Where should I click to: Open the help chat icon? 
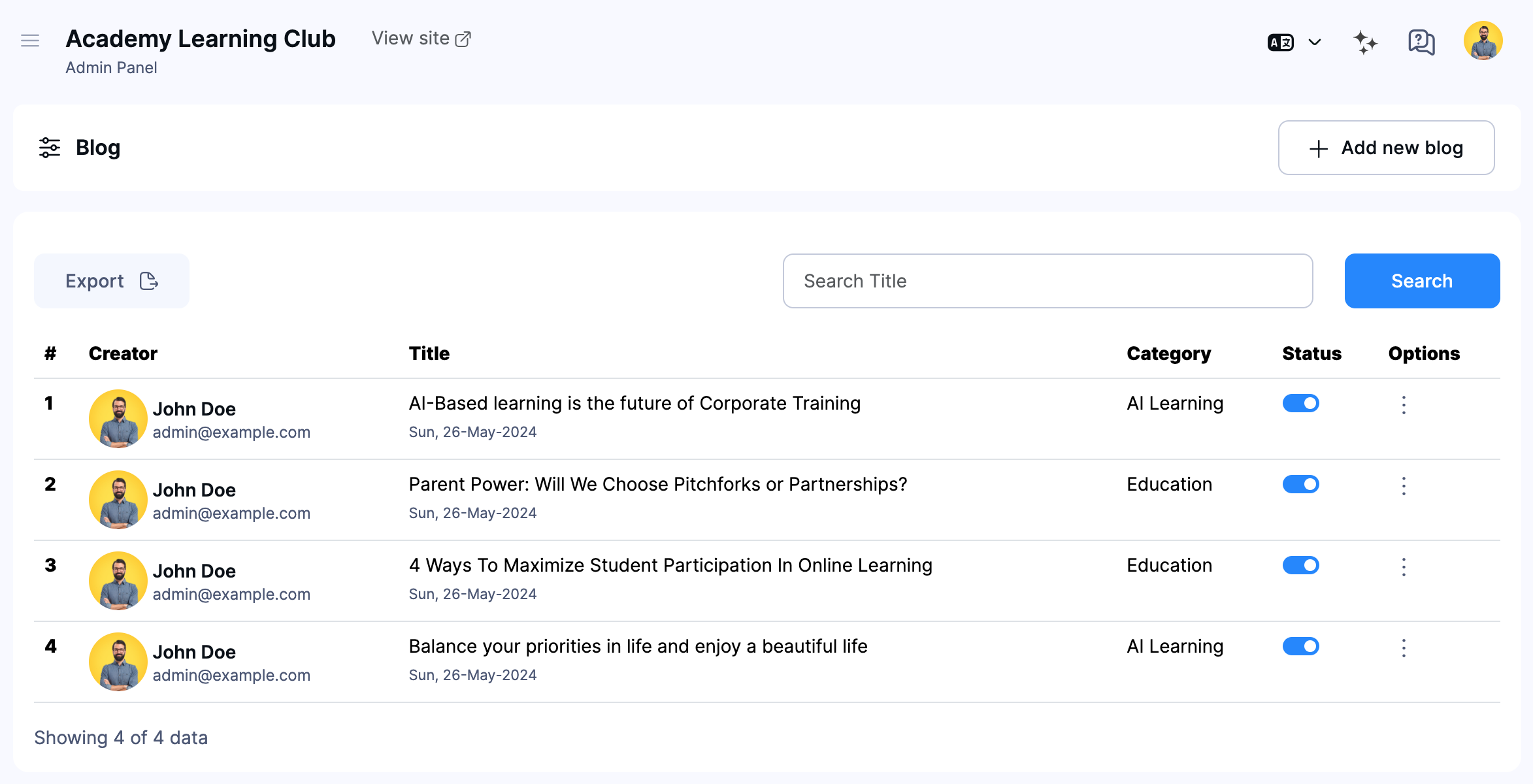point(1420,41)
